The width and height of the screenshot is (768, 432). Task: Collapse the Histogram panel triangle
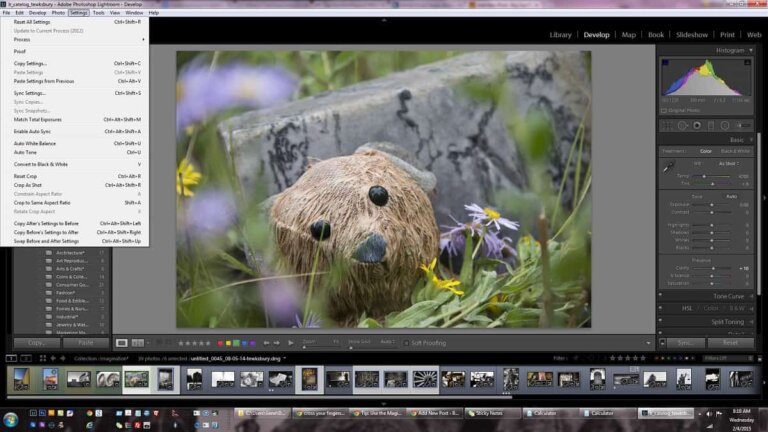pyautogui.click(x=751, y=50)
